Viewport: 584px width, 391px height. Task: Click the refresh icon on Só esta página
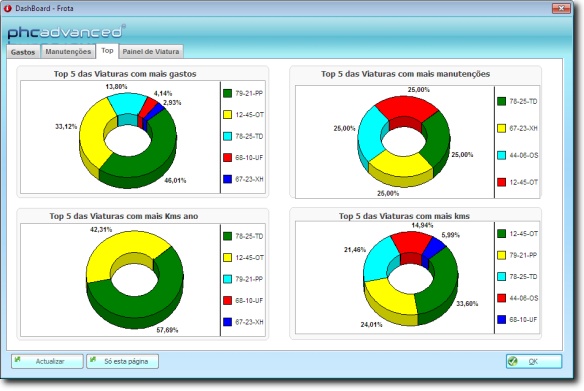point(93,360)
